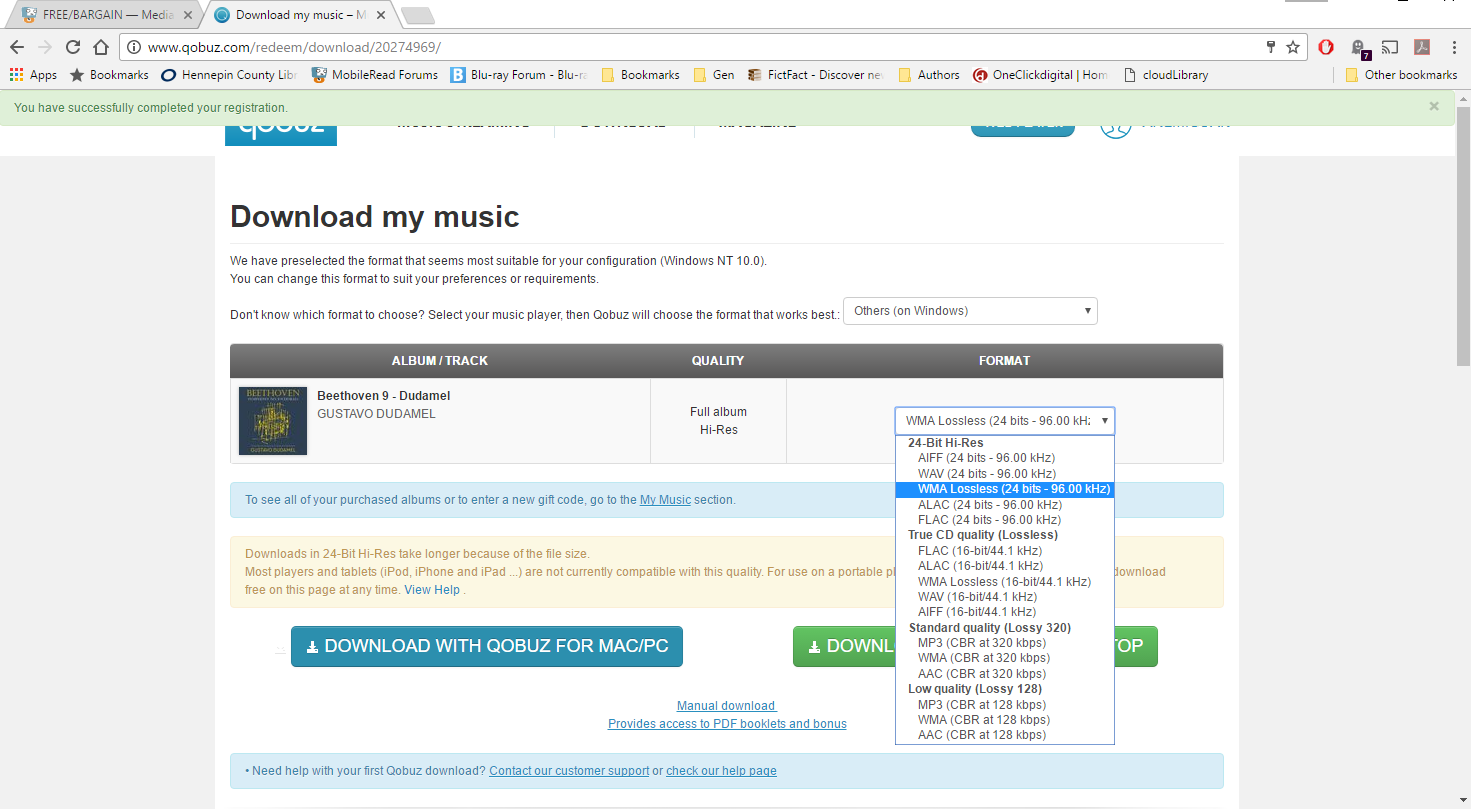This screenshot has height=809, width=1471.
Task: Open a new browser tab
Action: pos(417,15)
